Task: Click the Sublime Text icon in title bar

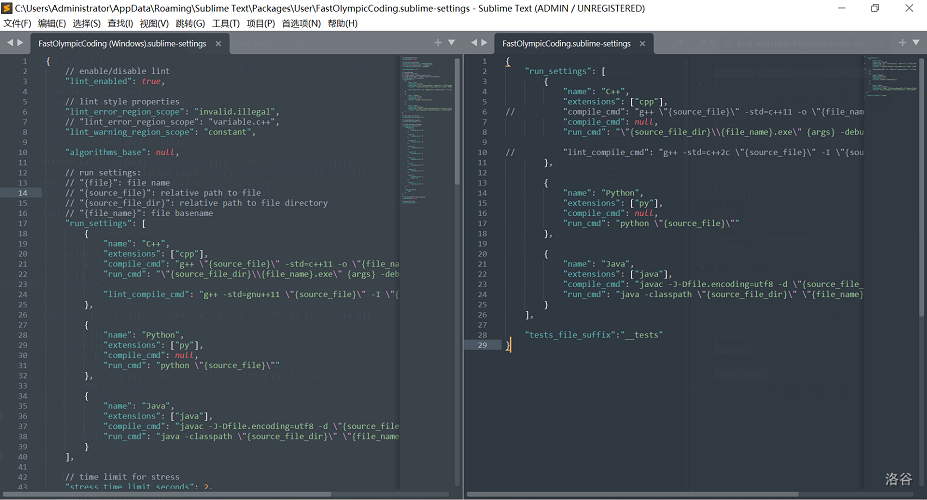Action: [8, 8]
